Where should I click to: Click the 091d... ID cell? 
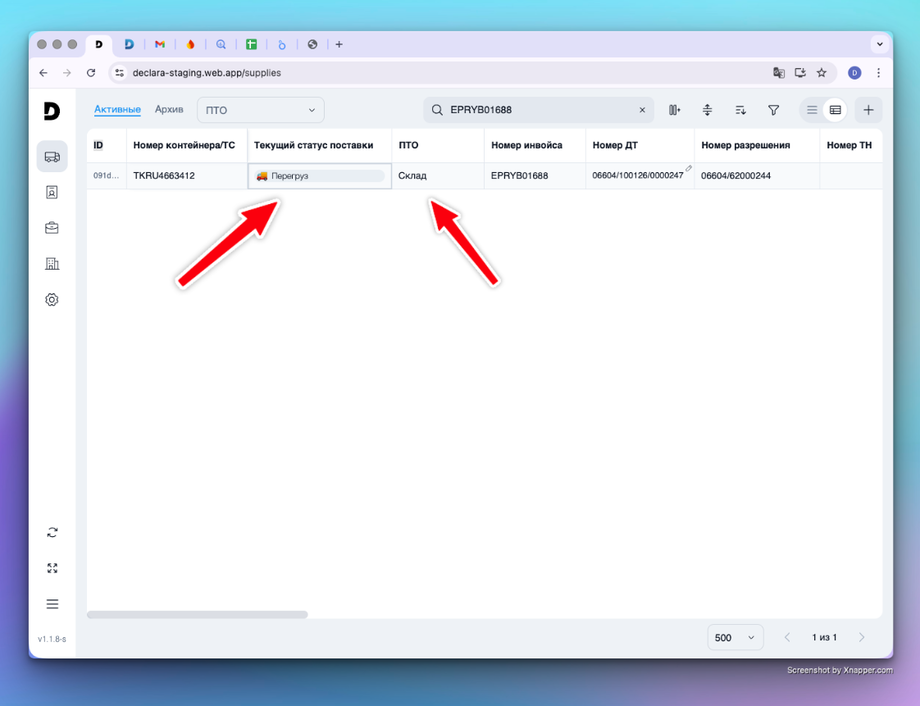pyautogui.click(x=106, y=175)
